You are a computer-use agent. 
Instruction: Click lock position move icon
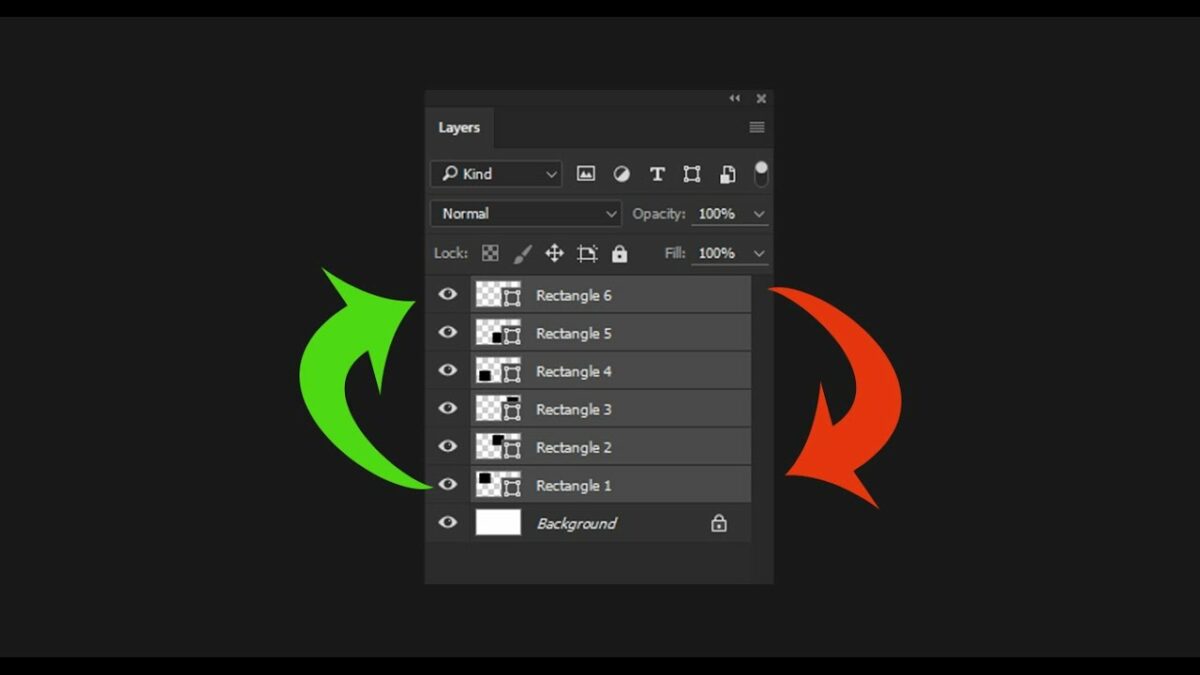point(554,254)
